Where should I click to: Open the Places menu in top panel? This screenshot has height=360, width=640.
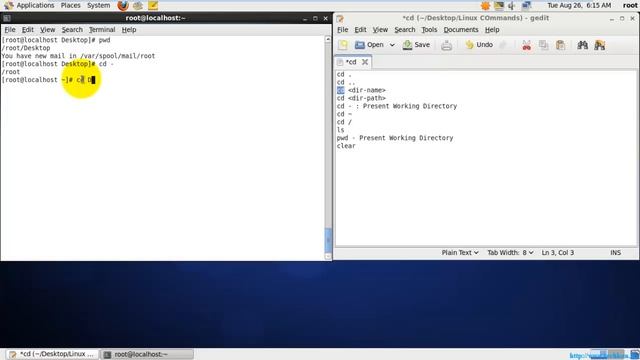[71, 5]
